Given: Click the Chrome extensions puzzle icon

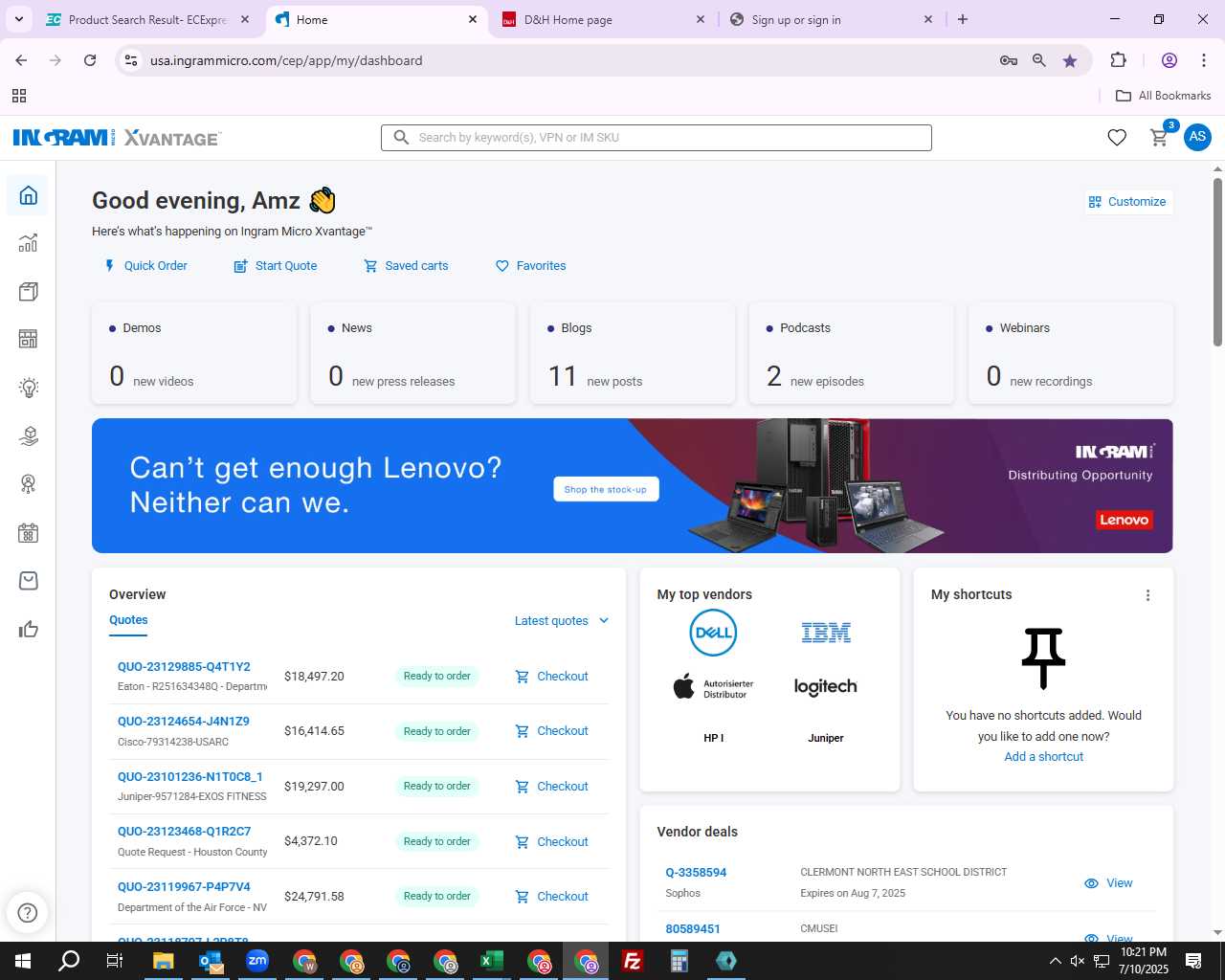Looking at the screenshot, I should point(1118,60).
